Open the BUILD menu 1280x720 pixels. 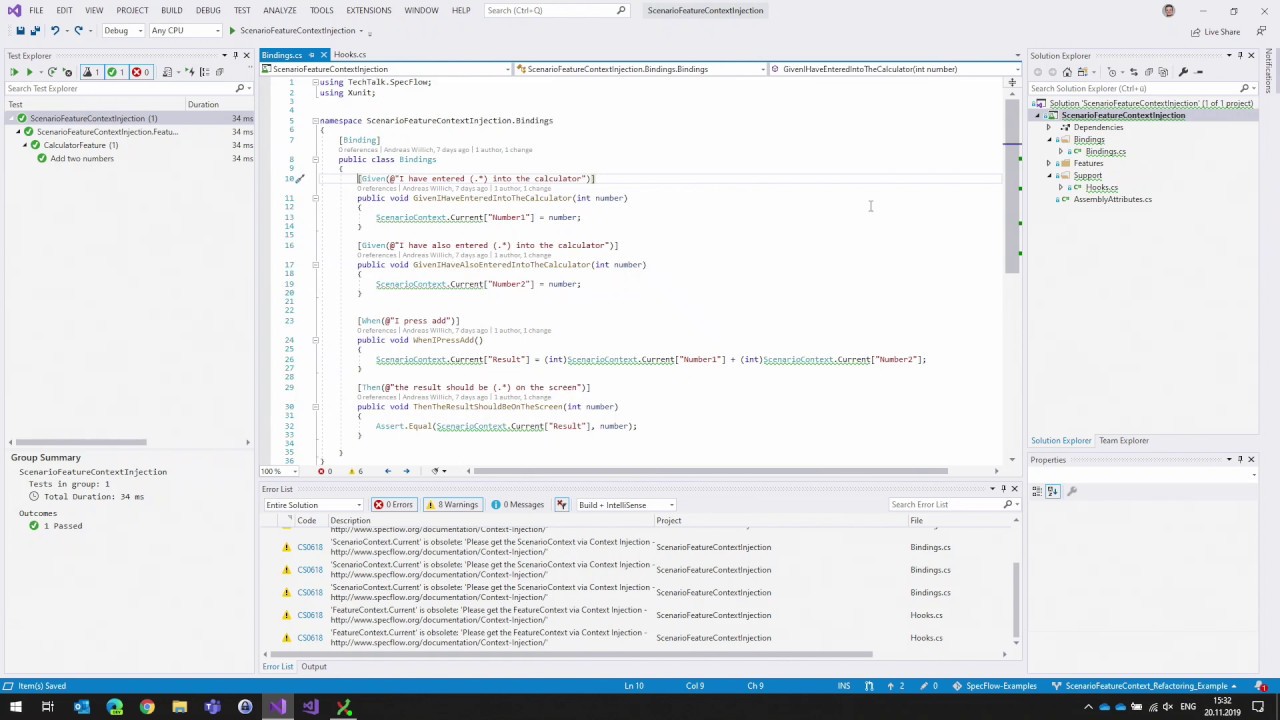point(171,10)
